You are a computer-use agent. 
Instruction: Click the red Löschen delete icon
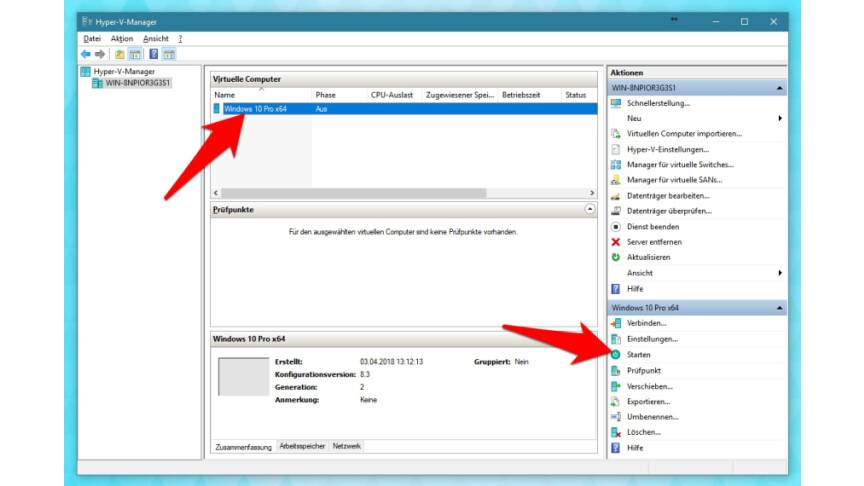coord(616,432)
